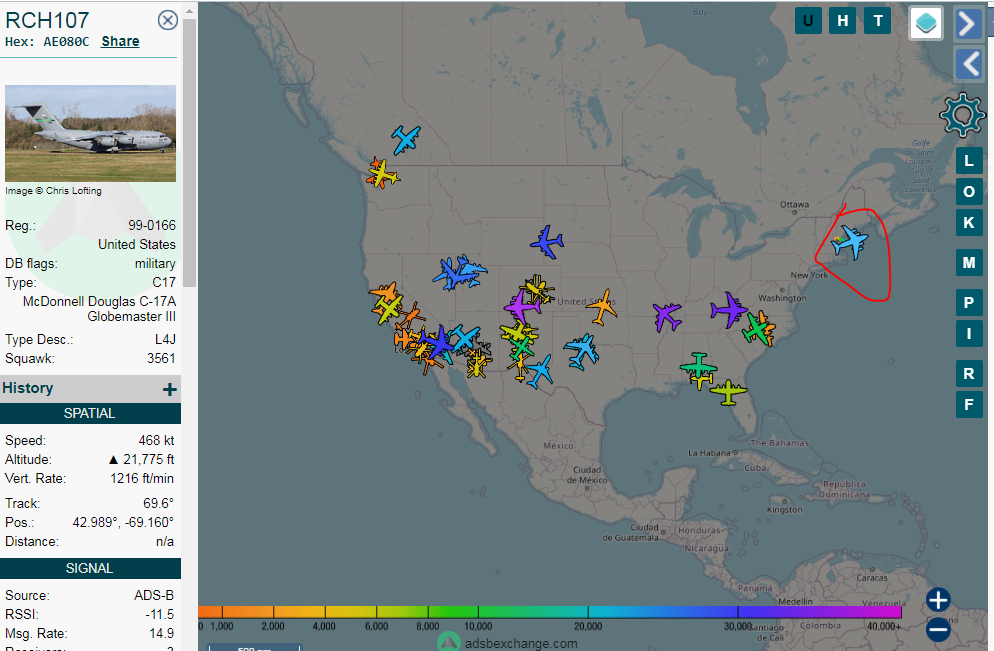994x651 pixels.
Task: Select the orange aircraft over Kansas
Action: pos(602,307)
